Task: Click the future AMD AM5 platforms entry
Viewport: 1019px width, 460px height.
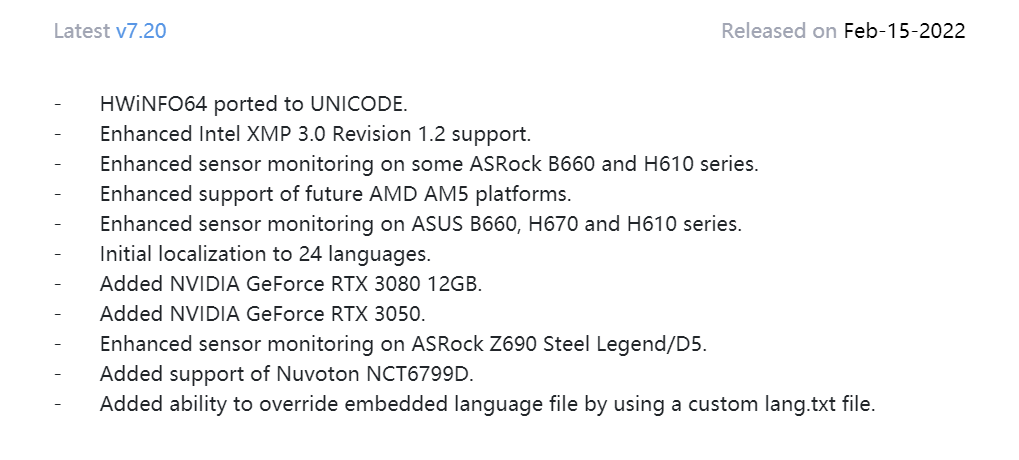Action: pos(335,194)
